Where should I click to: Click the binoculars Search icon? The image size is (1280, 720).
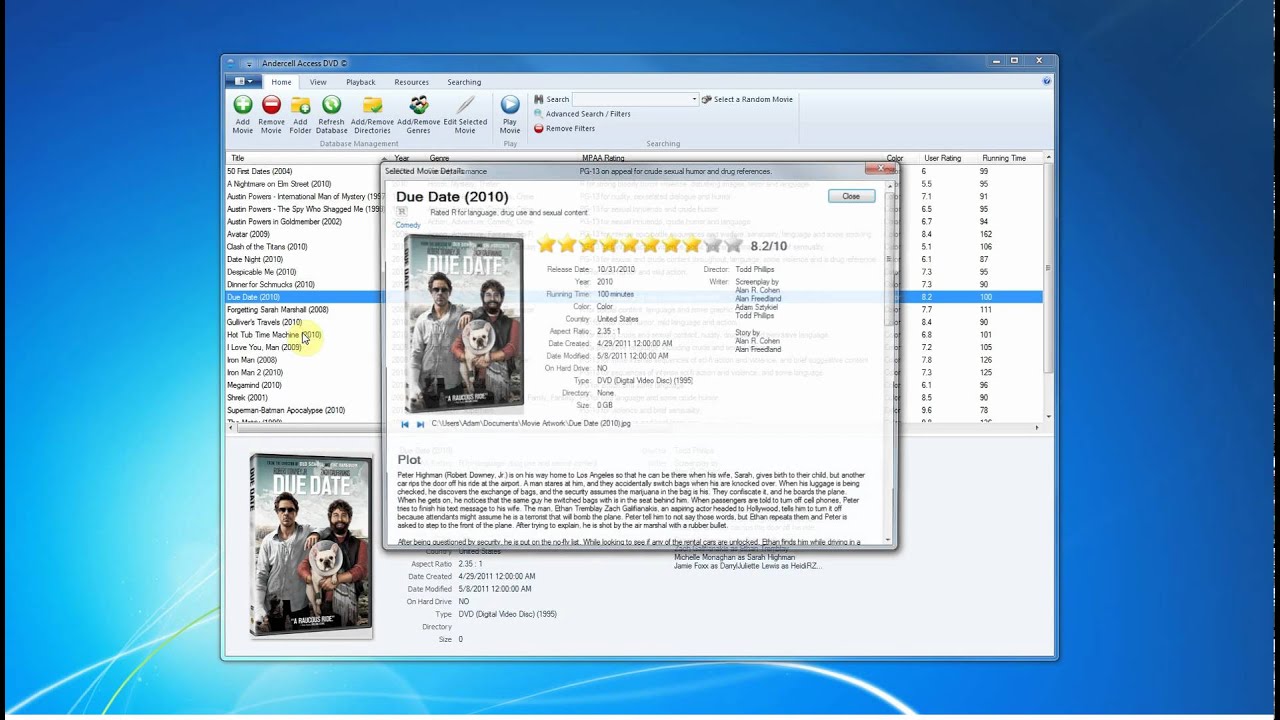(538, 99)
